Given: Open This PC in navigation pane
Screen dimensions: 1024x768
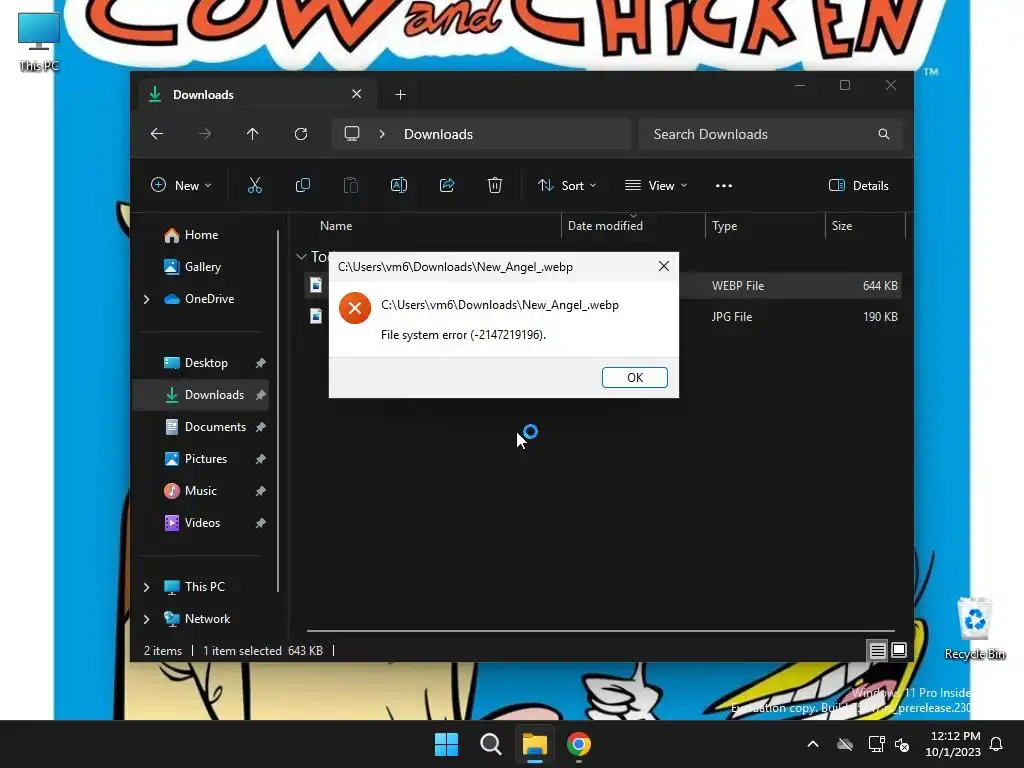Looking at the screenshot, I should tap(204, 586).
